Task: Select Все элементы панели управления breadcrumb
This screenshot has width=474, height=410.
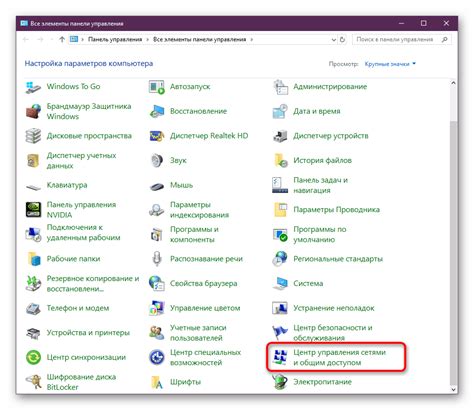Action: point(199,40)
